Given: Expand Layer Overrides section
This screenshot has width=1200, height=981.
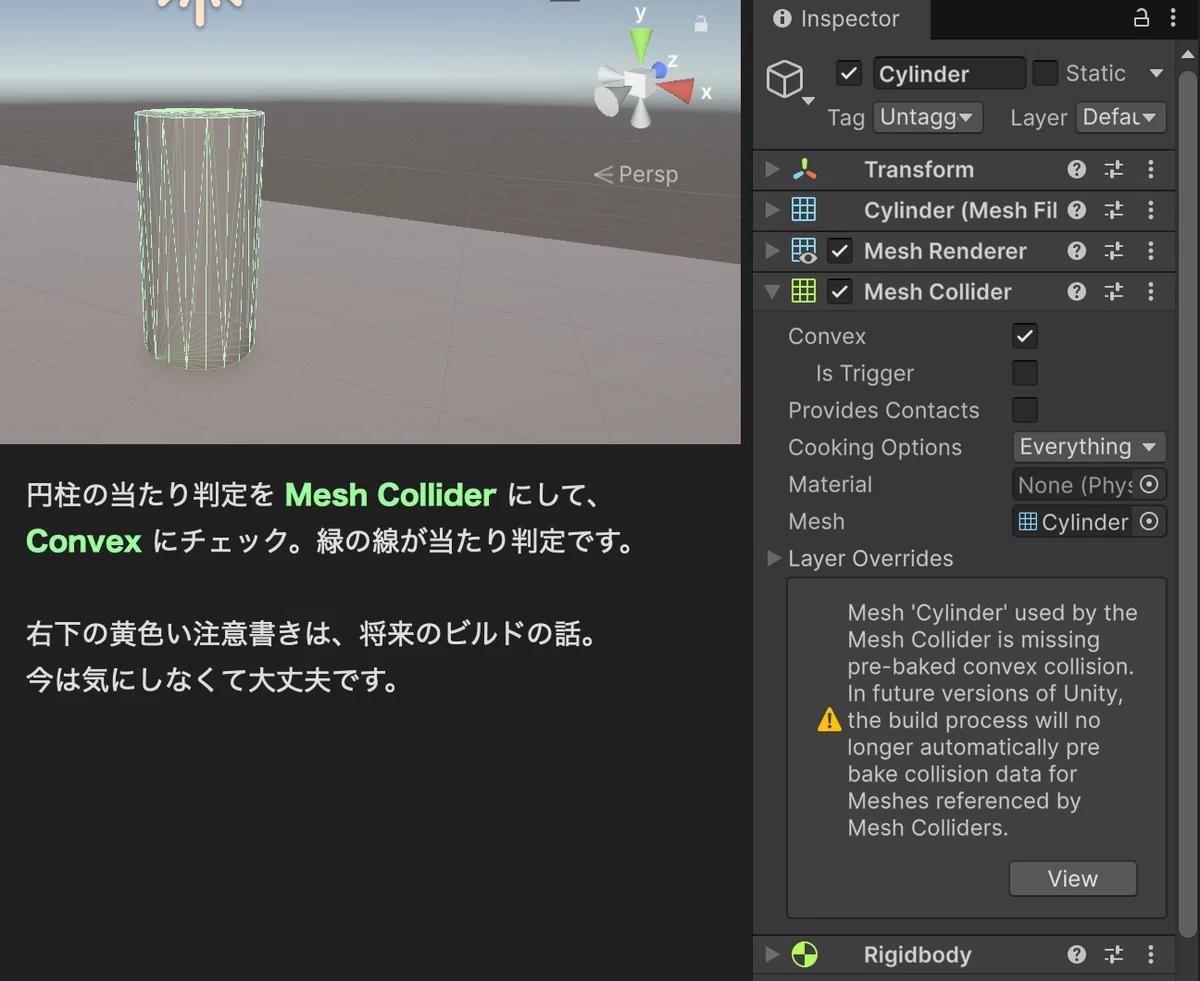Looking at the screenshot, I should [x=774, y=558].
